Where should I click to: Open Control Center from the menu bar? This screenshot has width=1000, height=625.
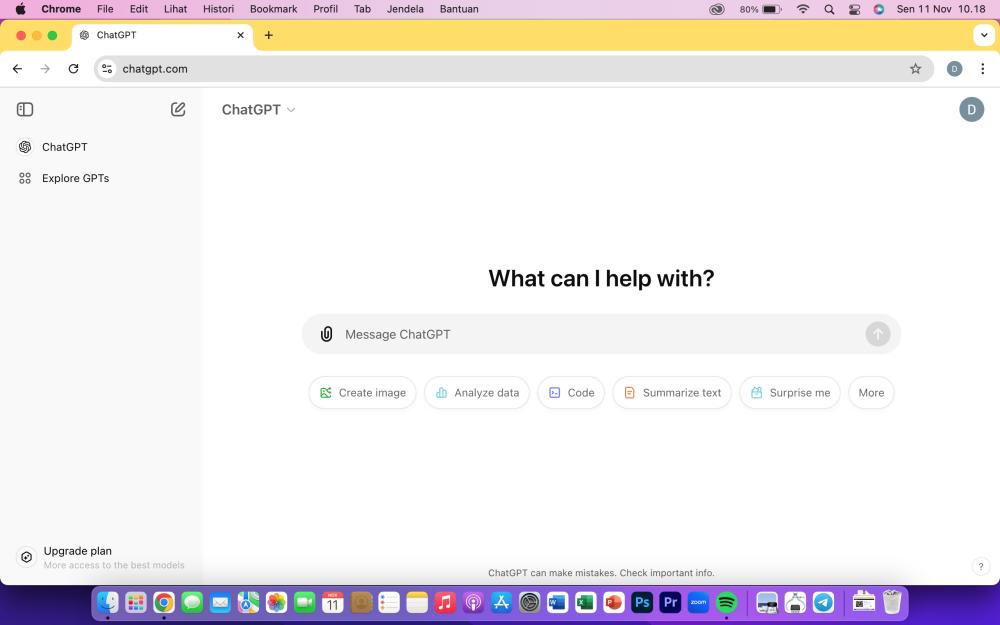855,9
